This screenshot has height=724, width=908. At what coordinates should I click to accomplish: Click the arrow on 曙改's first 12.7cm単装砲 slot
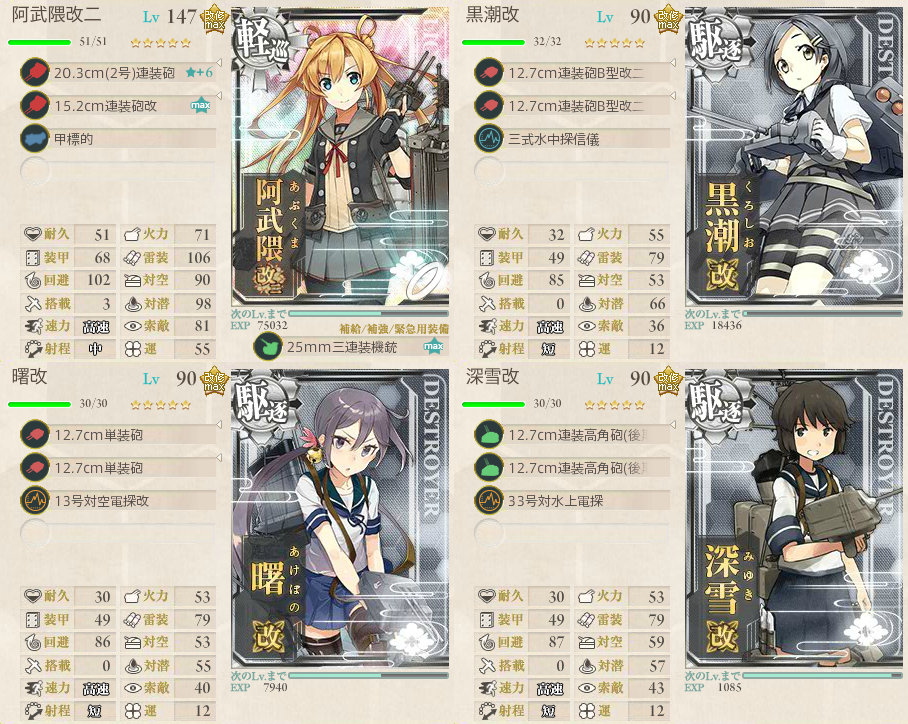[219, 425]
